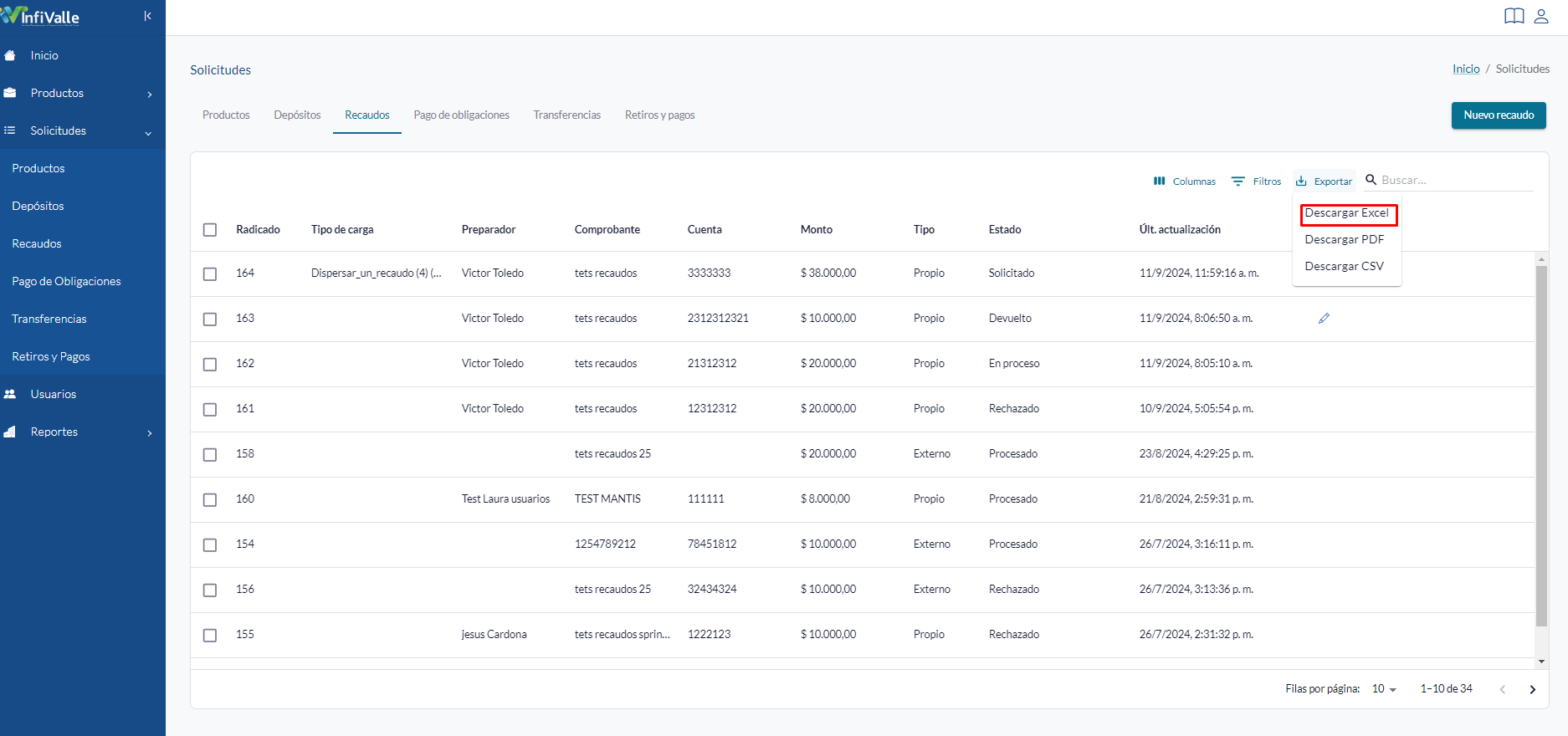The width and height of the screenshot is (1568, 736).
Task: Sort by Últ. actualización column header
Action: coord(1180,229)
